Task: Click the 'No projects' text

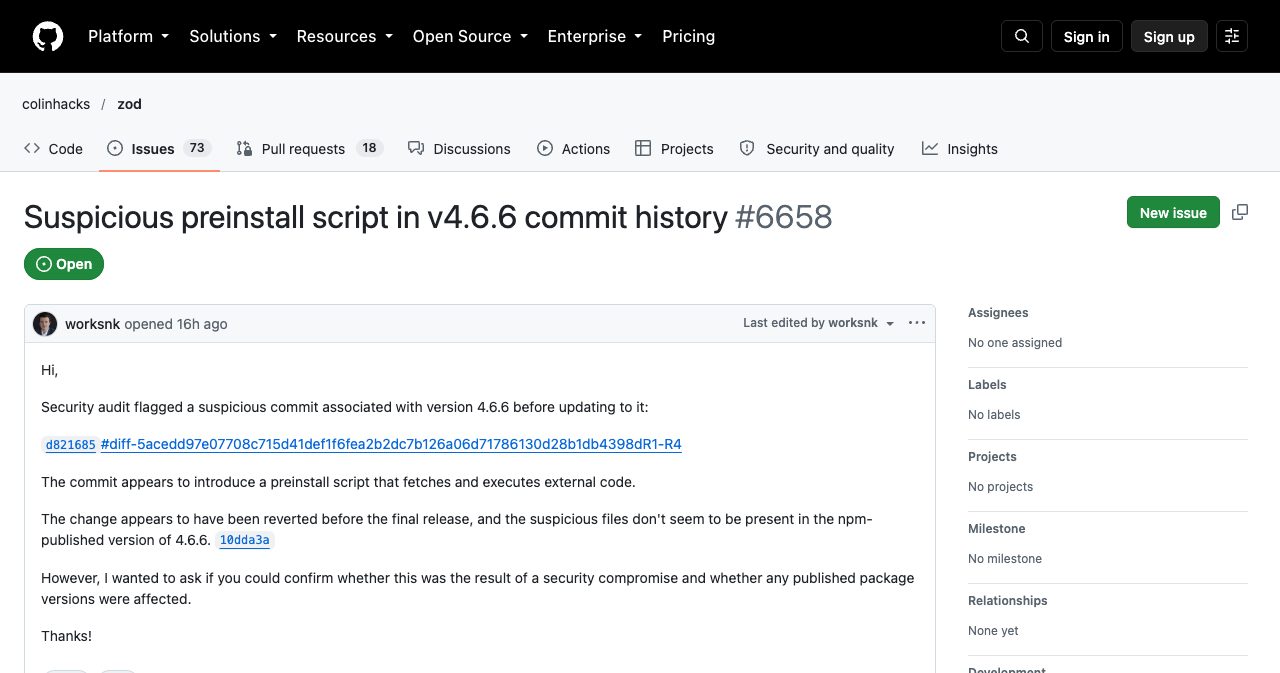Action: 1000,487
